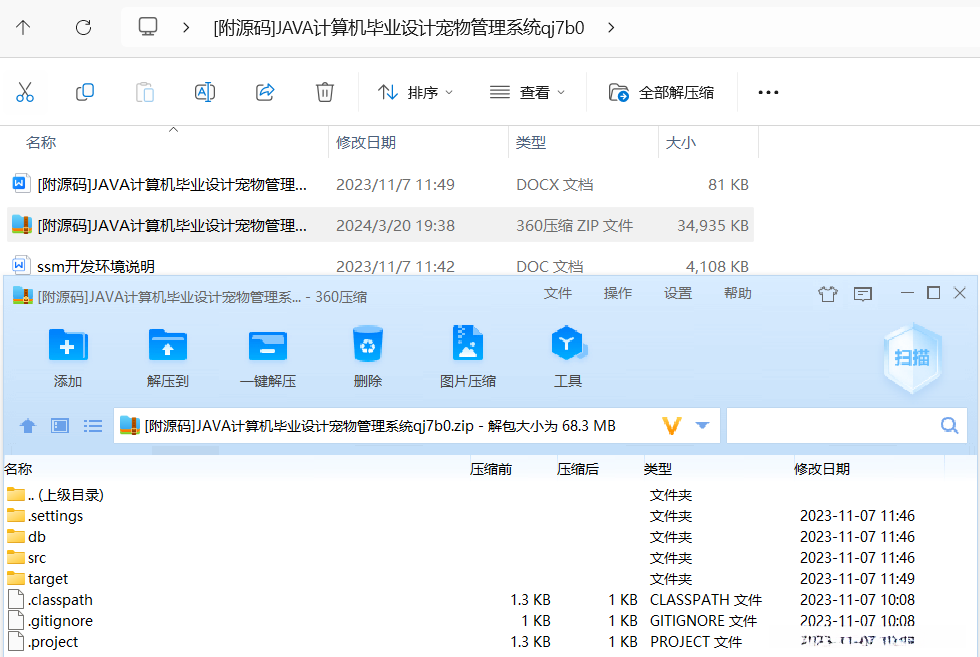
Task: Click the 解压到 extract to icon
Action: [168, 356]
